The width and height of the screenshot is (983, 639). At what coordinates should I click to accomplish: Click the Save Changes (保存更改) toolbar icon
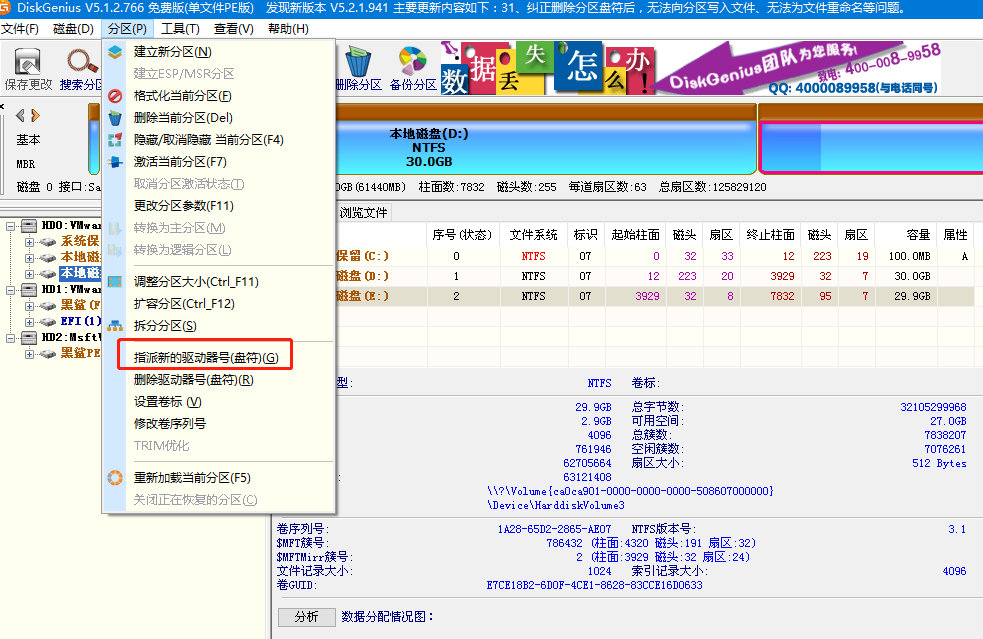tap(28, 68)
